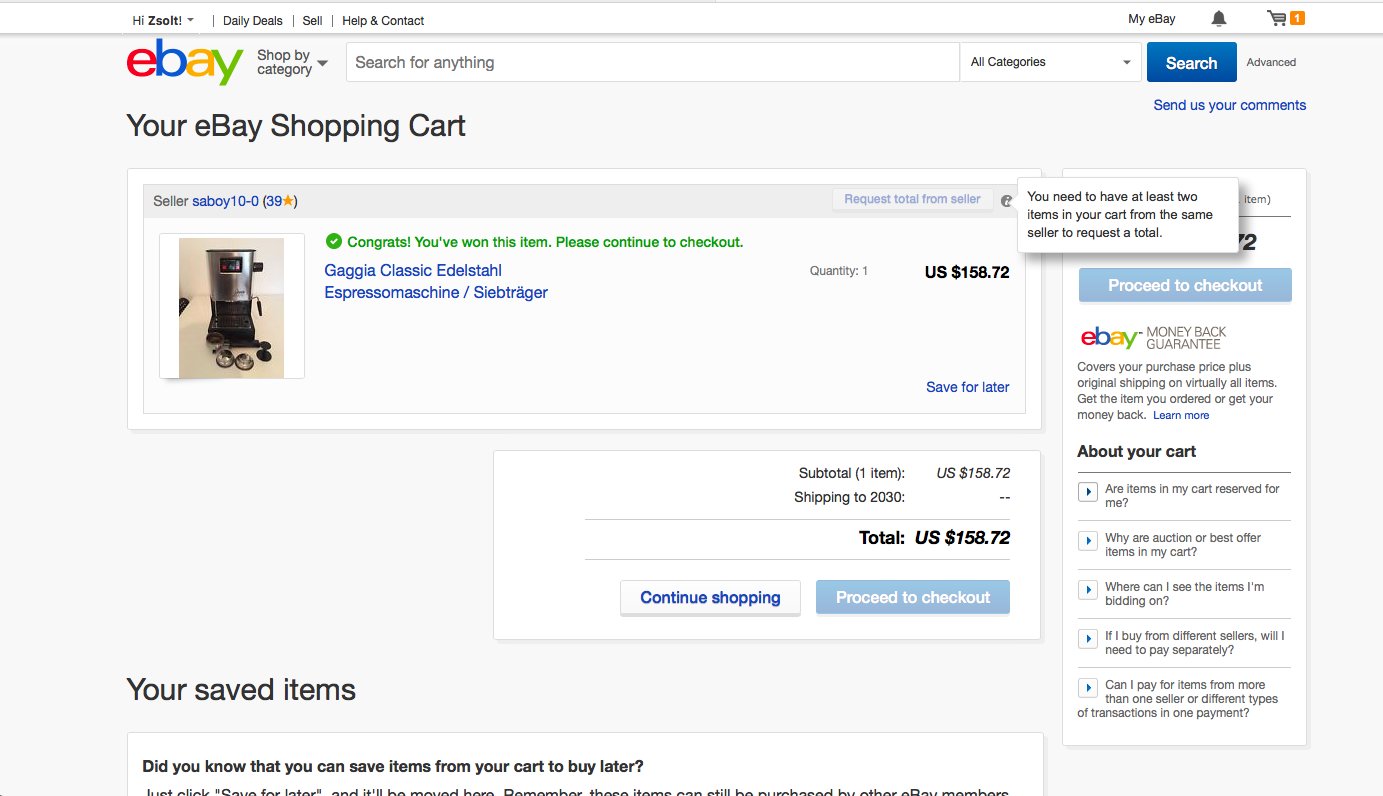
Task: Open the Shop by category dropdown
Action: [292, 62]
